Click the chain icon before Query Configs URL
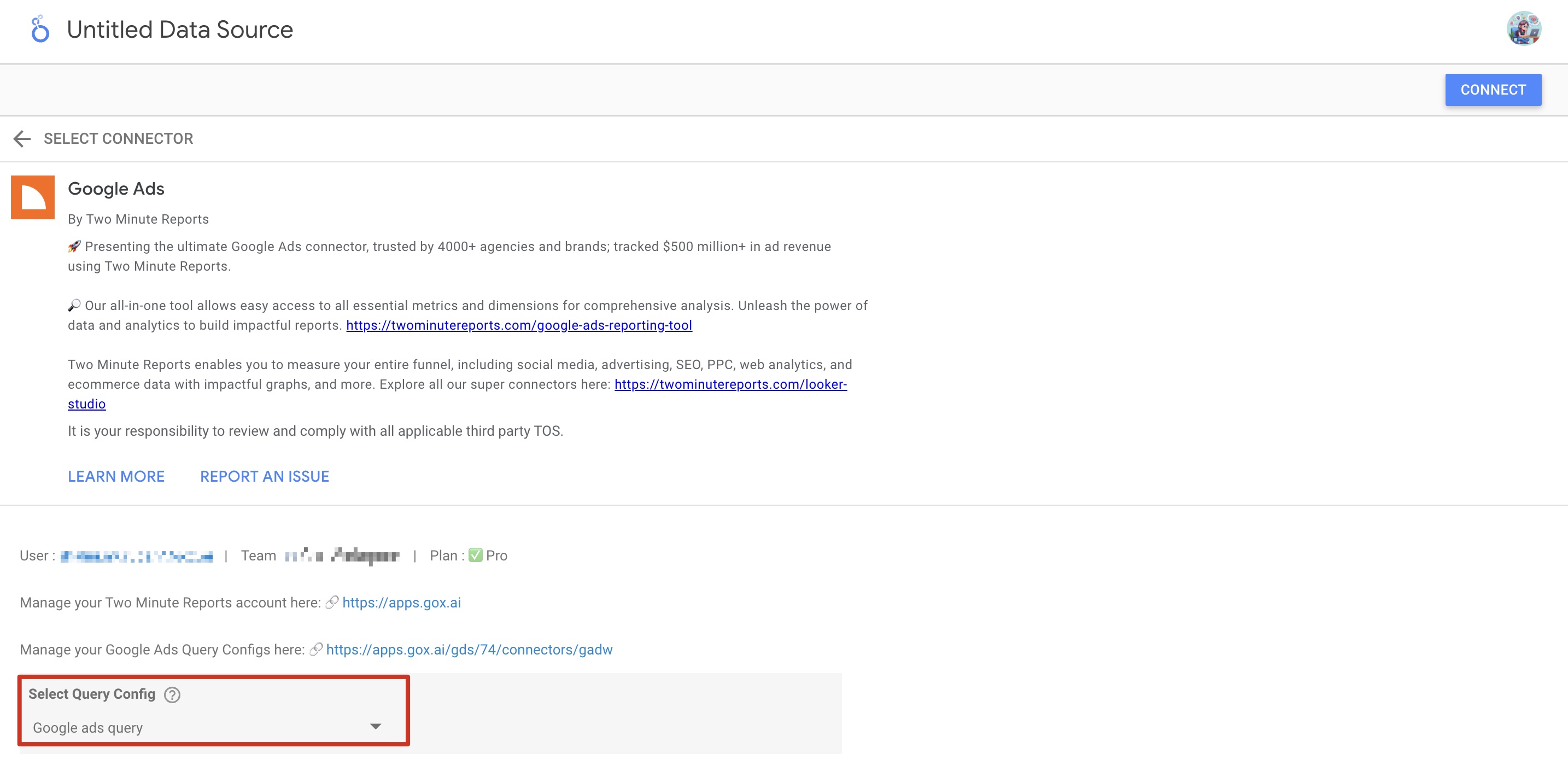The image size is (1568, 760). 315,650
